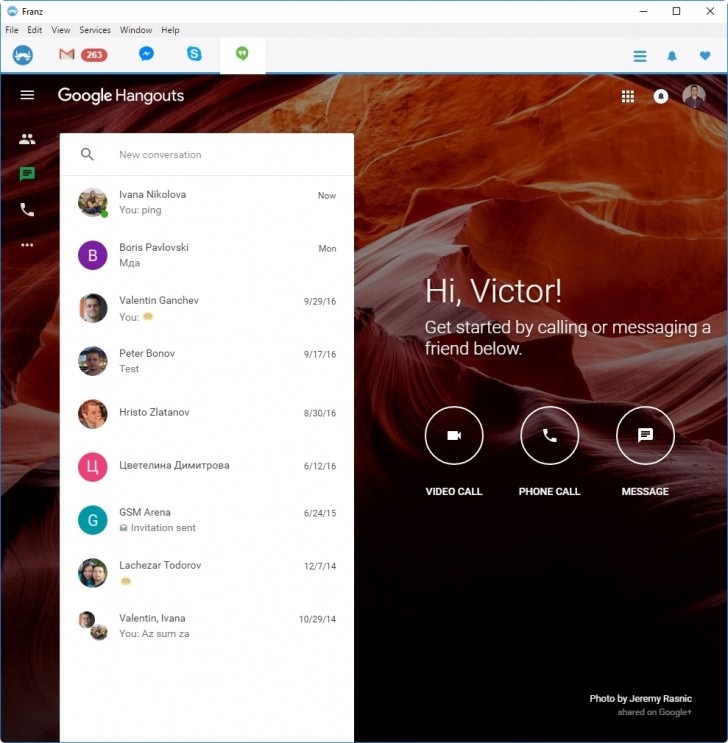
Task: Toggle Franz notifications bell
Action: pos(672,56)
